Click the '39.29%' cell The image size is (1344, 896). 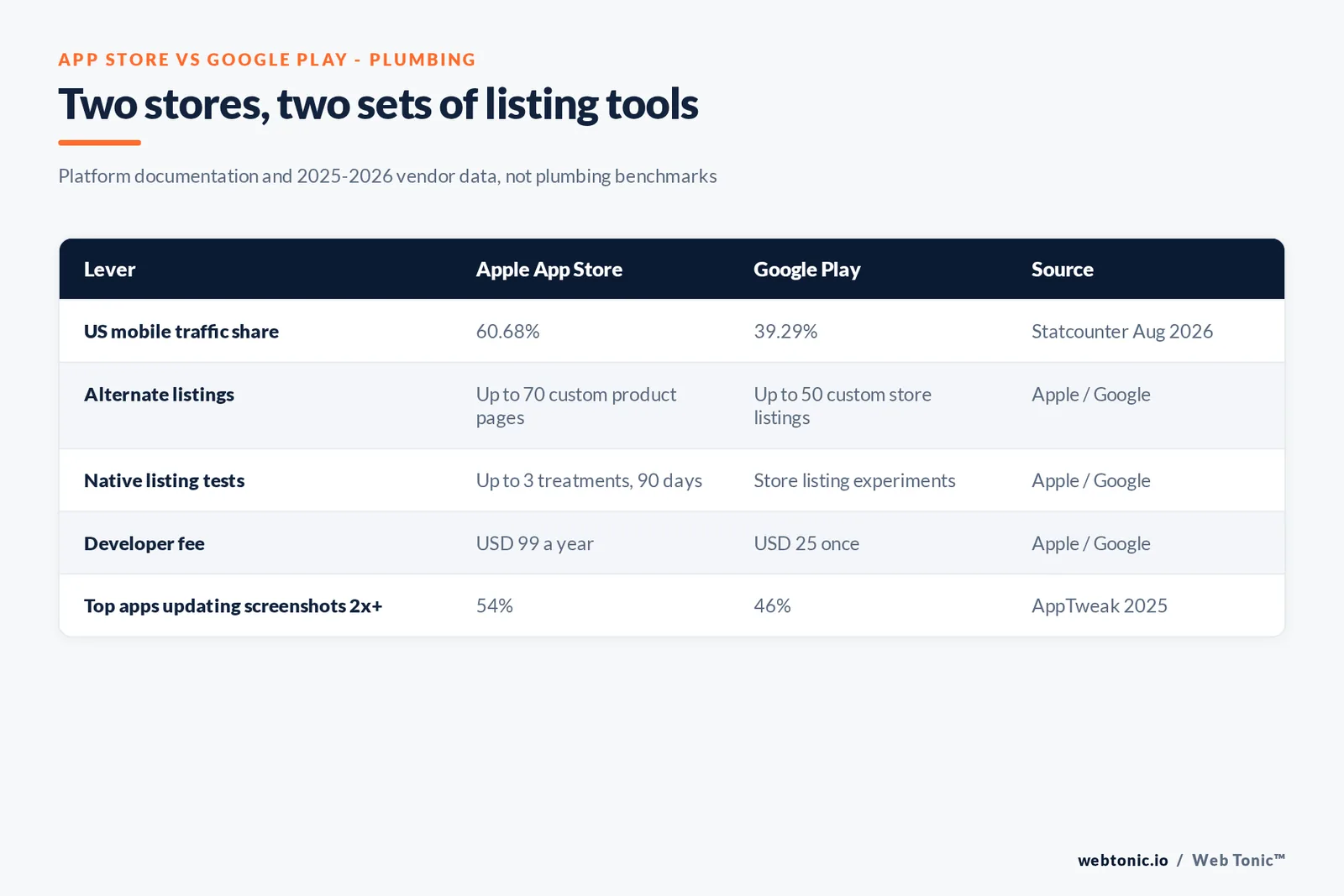pyautogui.click(x=785, y=332)
